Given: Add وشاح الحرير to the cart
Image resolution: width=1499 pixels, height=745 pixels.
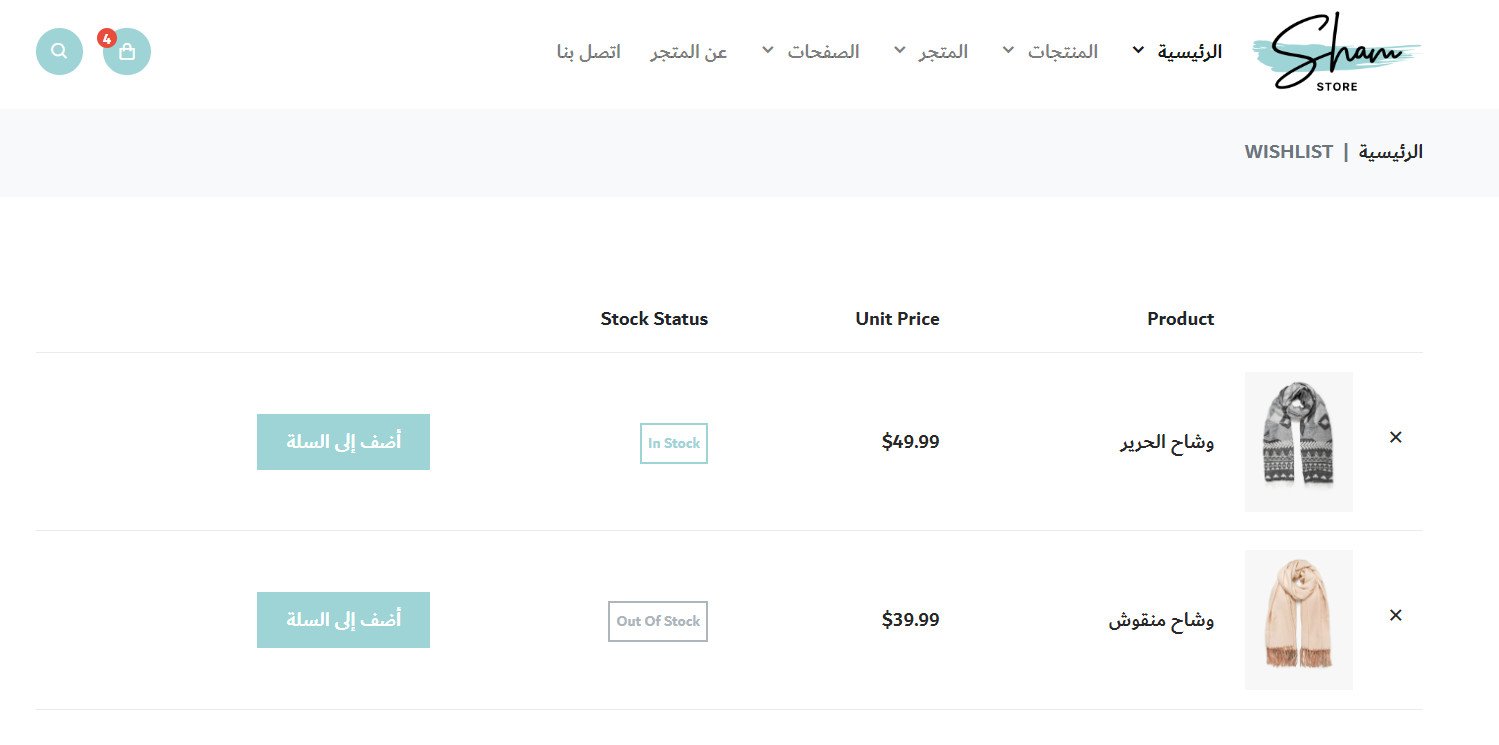Looking at the screenshot, I should [343, 442].
